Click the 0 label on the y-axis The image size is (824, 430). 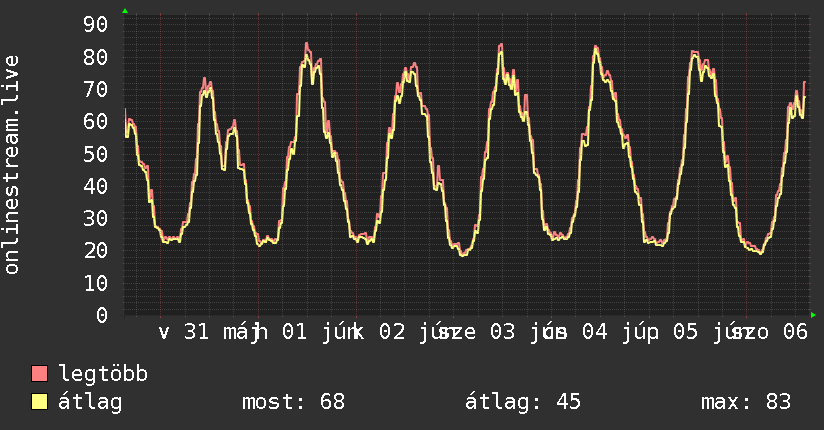click(x=102, y=315)
